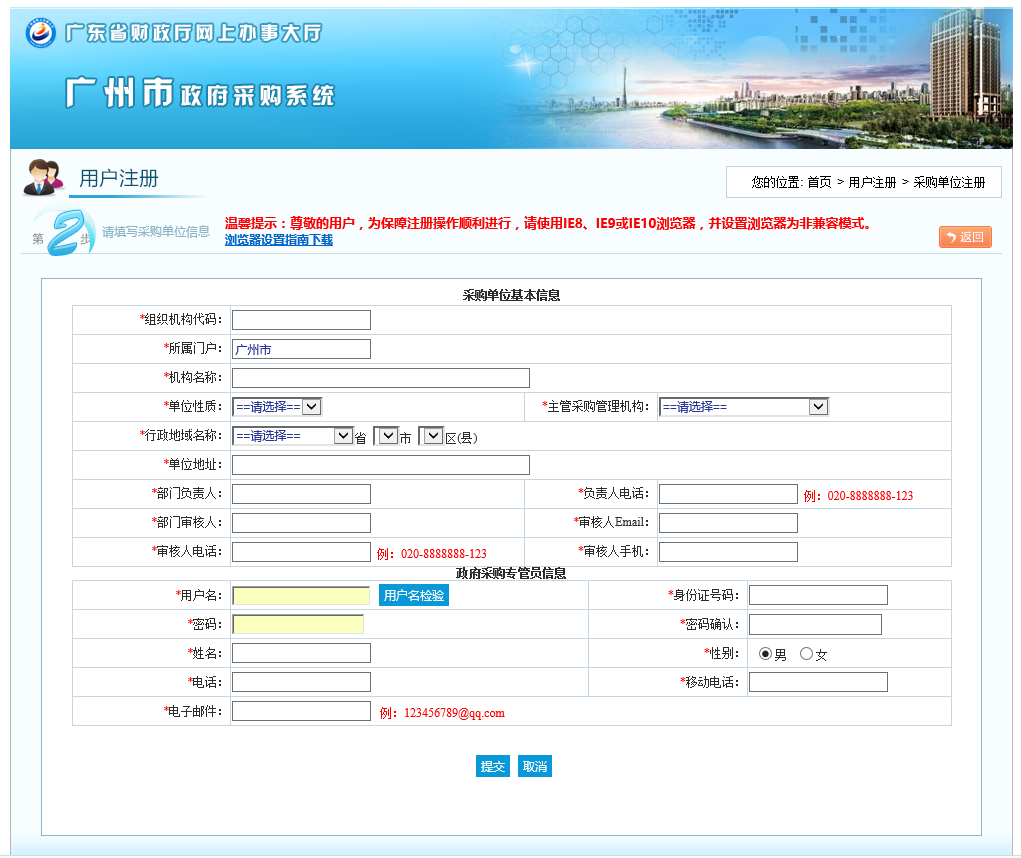Click the 返回 back button
This screenshot has height=858, width=1021.
coord(965,237)
